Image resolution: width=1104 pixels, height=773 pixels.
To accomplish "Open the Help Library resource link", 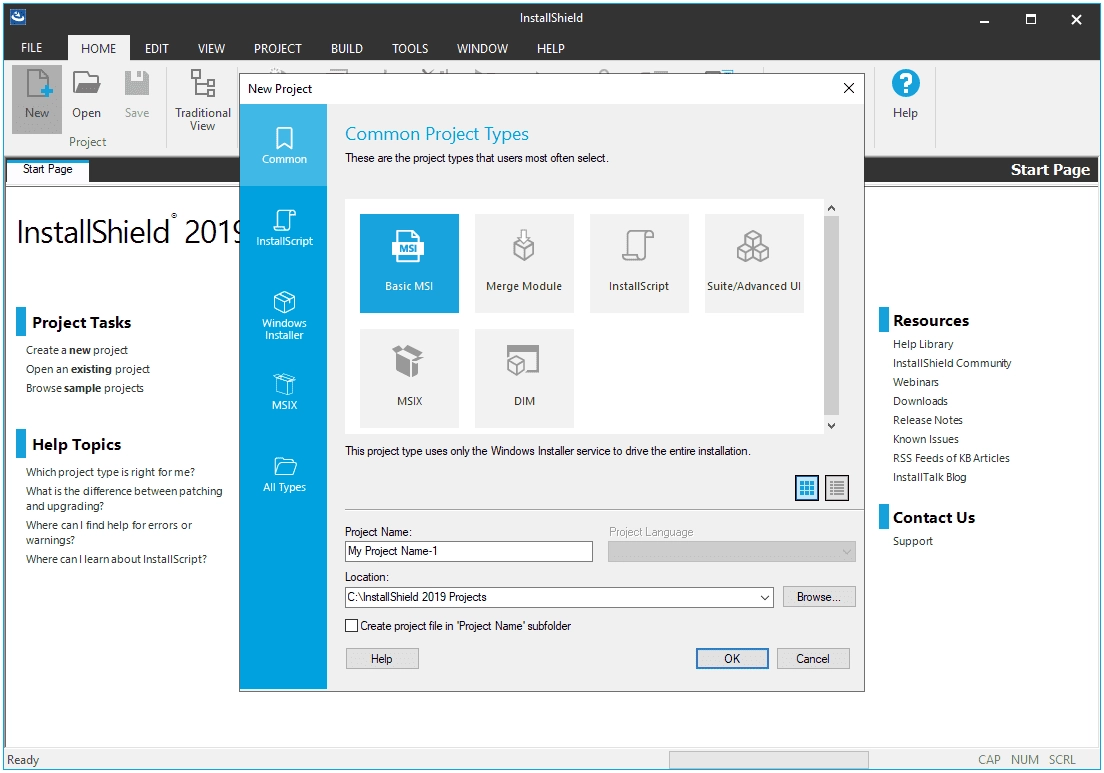I will click(x=923, y=344).
